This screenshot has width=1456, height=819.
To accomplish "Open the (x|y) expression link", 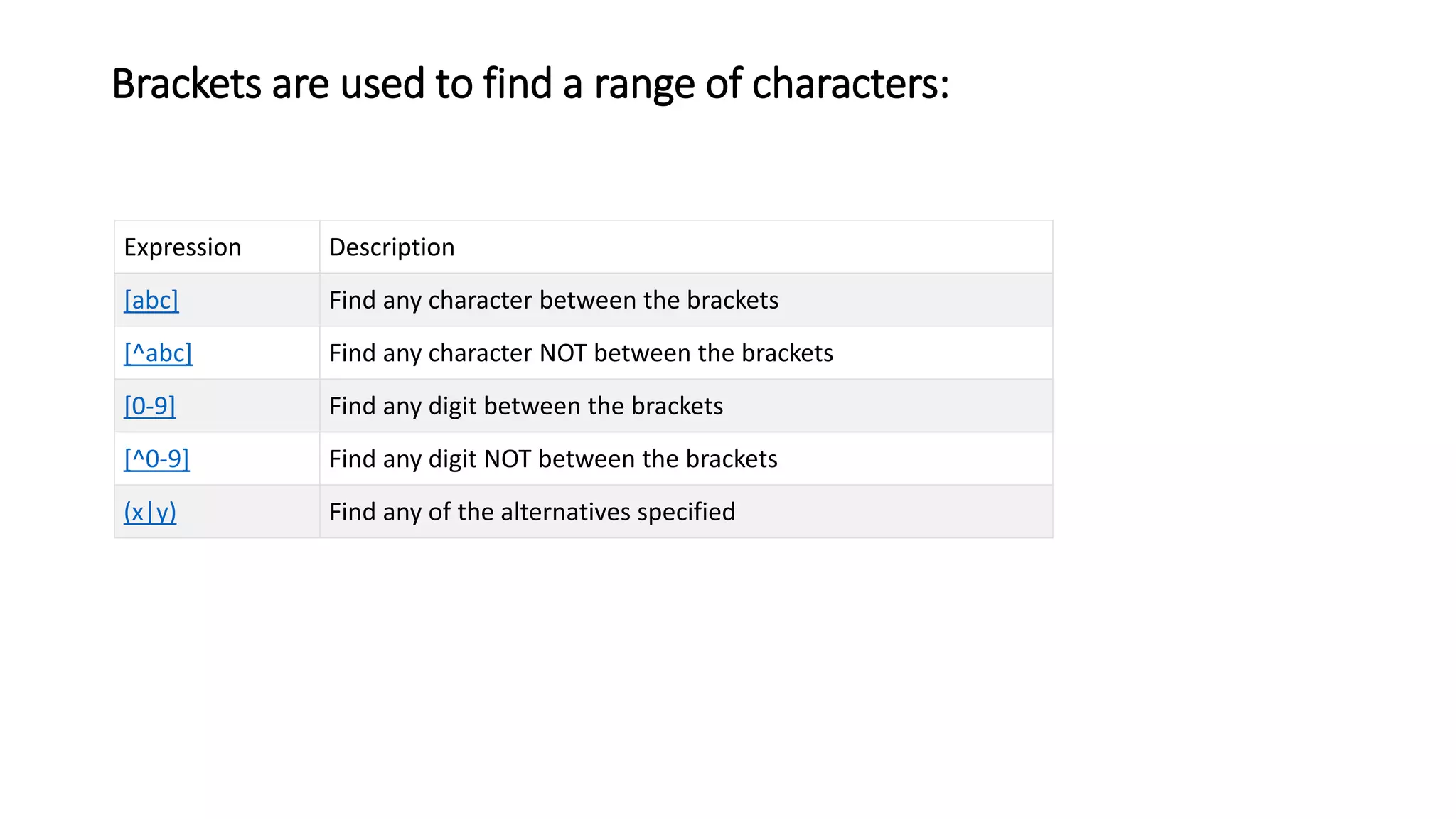I will click(x=150, y=512).
